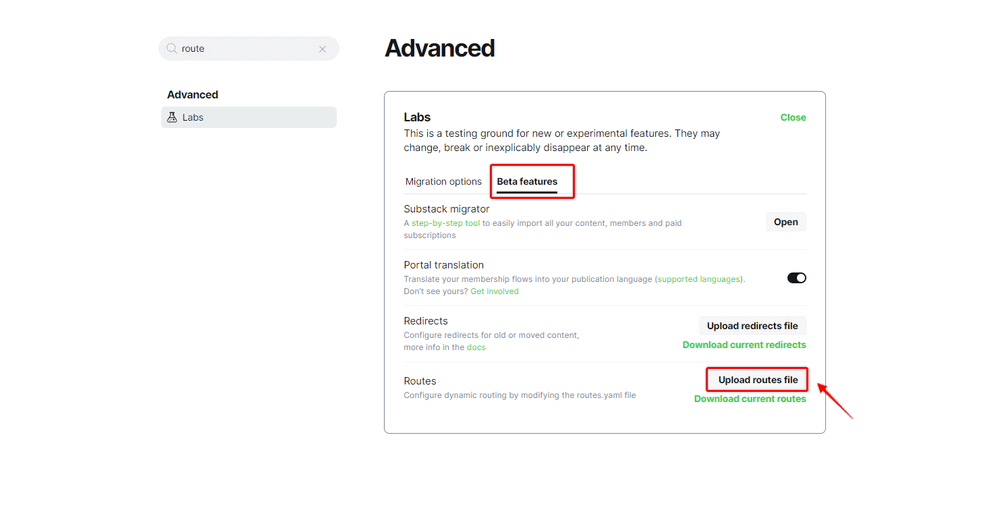
Task: Toggle the Portal translation switch
Action: pyautogui.click(x=796, y=278)
